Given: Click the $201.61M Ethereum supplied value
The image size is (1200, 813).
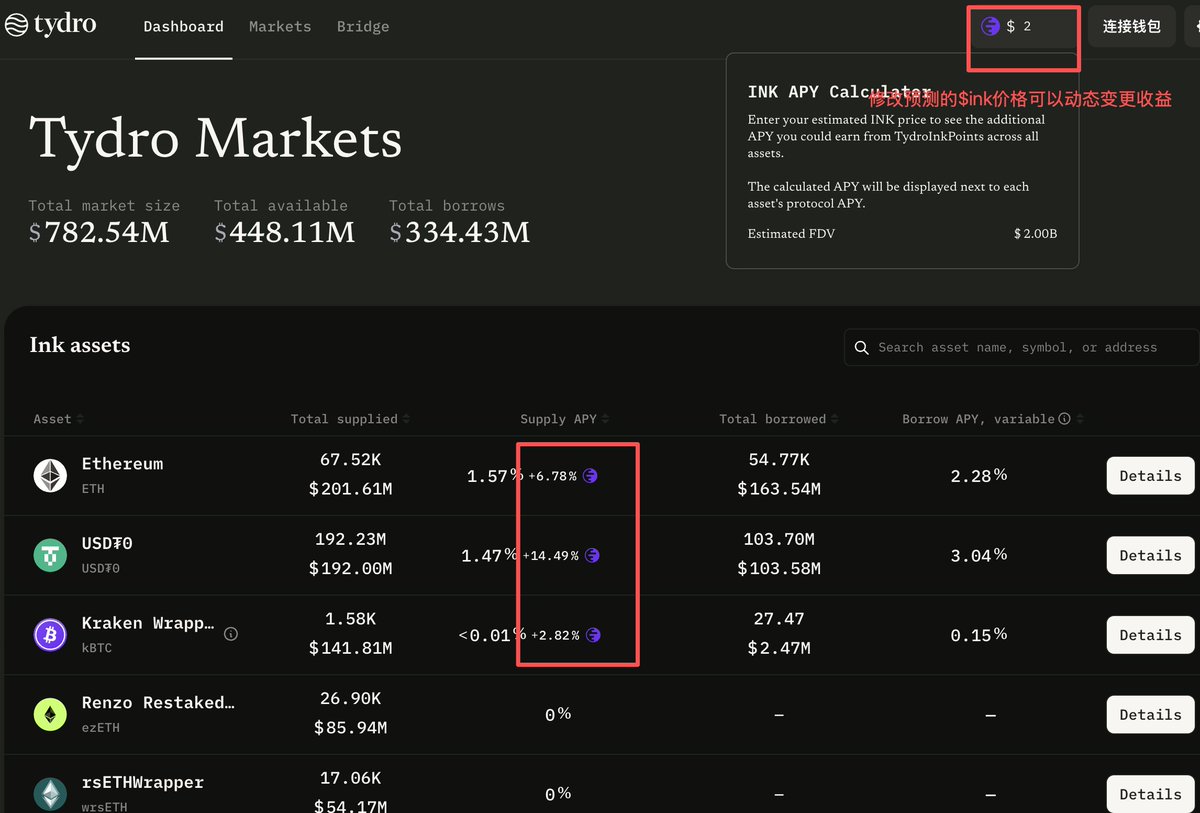Looking at the screenshot, I should click(350, 489).
